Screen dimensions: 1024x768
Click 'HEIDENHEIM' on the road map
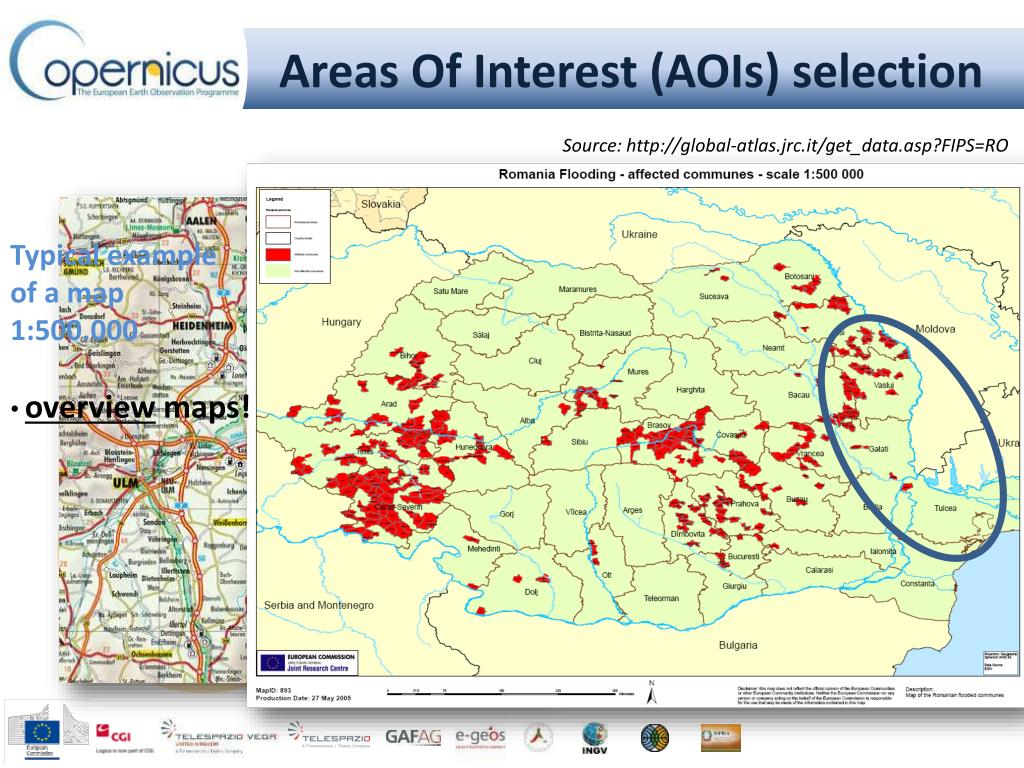pos(202,326)
